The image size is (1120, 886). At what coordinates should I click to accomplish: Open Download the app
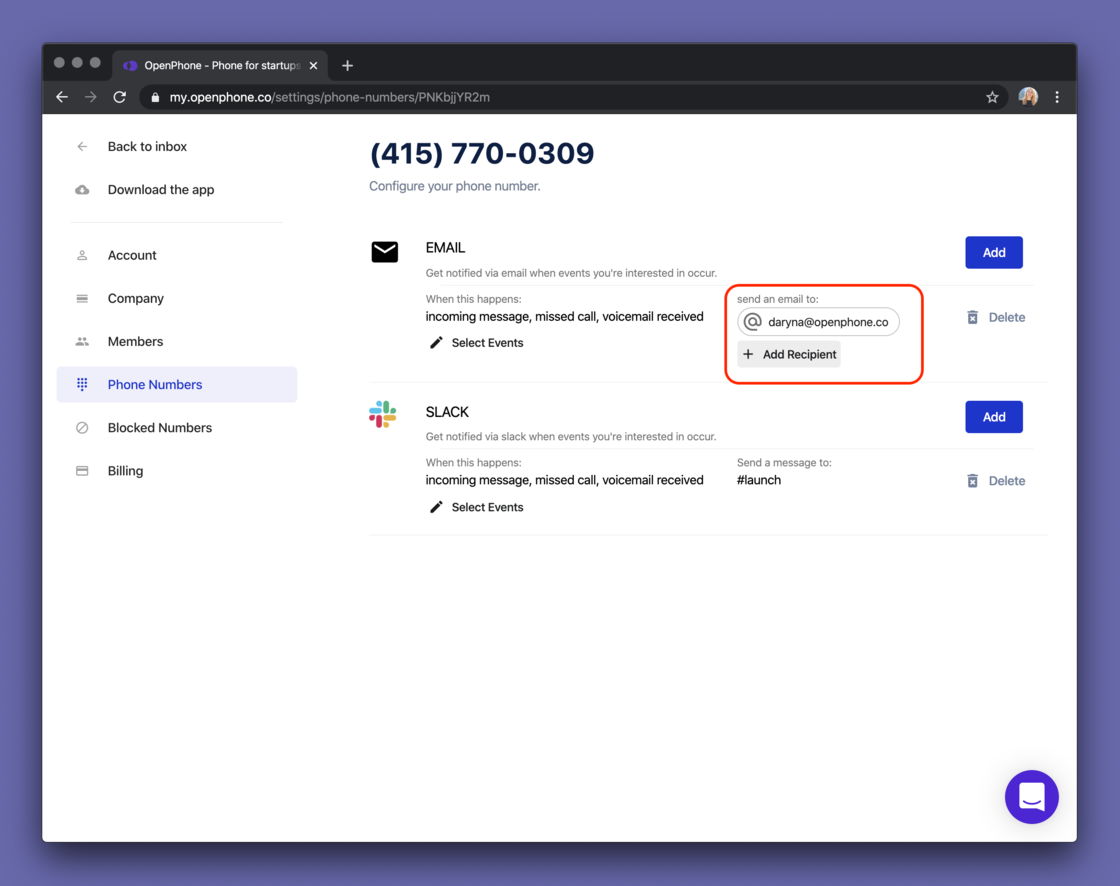(161, 189)
